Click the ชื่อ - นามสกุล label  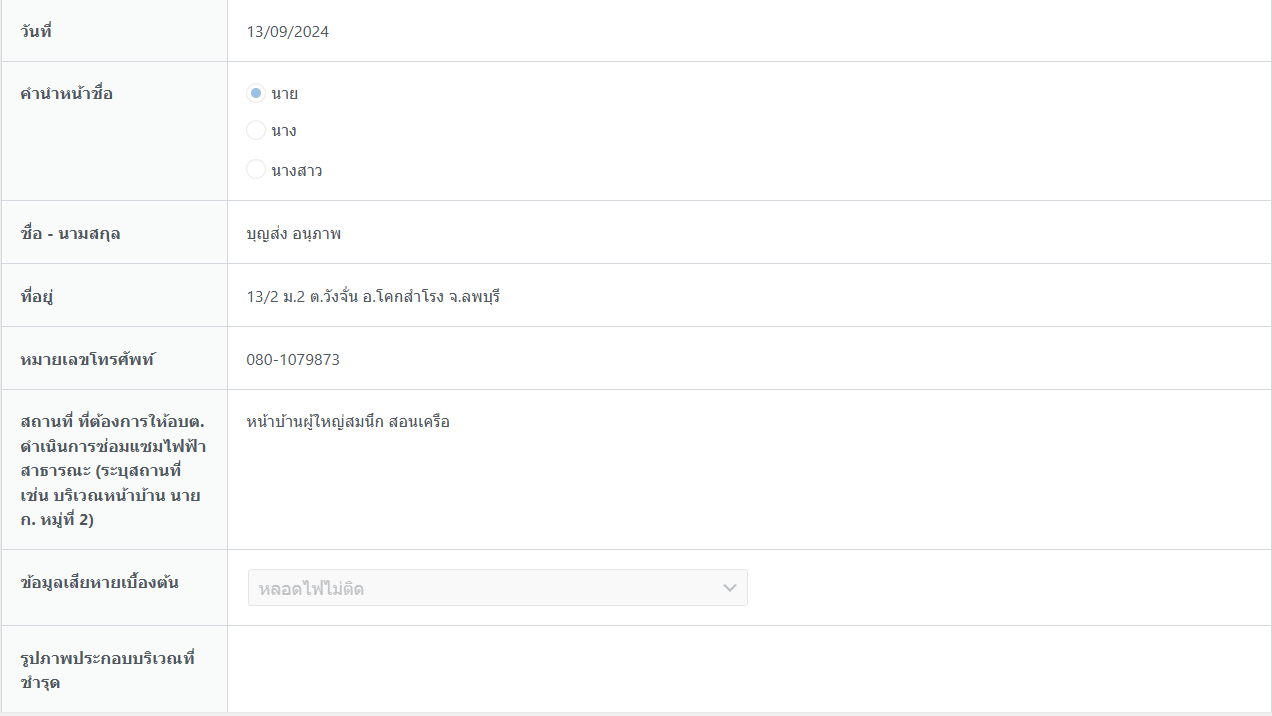[x=77, y=234]
